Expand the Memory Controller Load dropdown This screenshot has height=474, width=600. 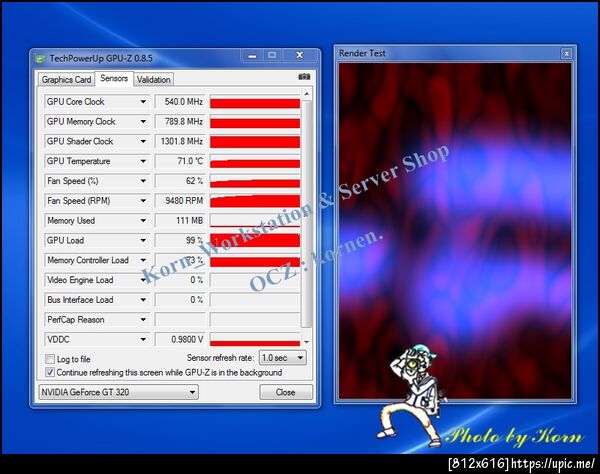tap(143, 261)
